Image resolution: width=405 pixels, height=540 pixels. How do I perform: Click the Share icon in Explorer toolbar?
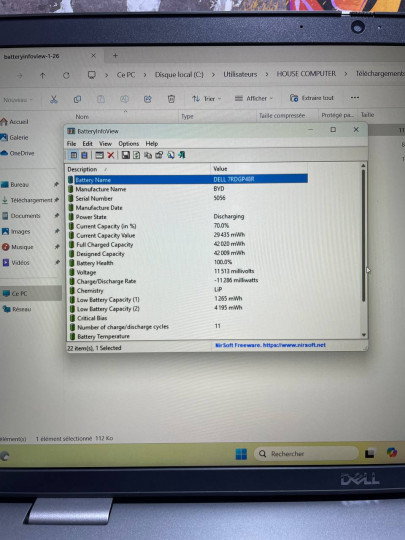pos(148,99)
